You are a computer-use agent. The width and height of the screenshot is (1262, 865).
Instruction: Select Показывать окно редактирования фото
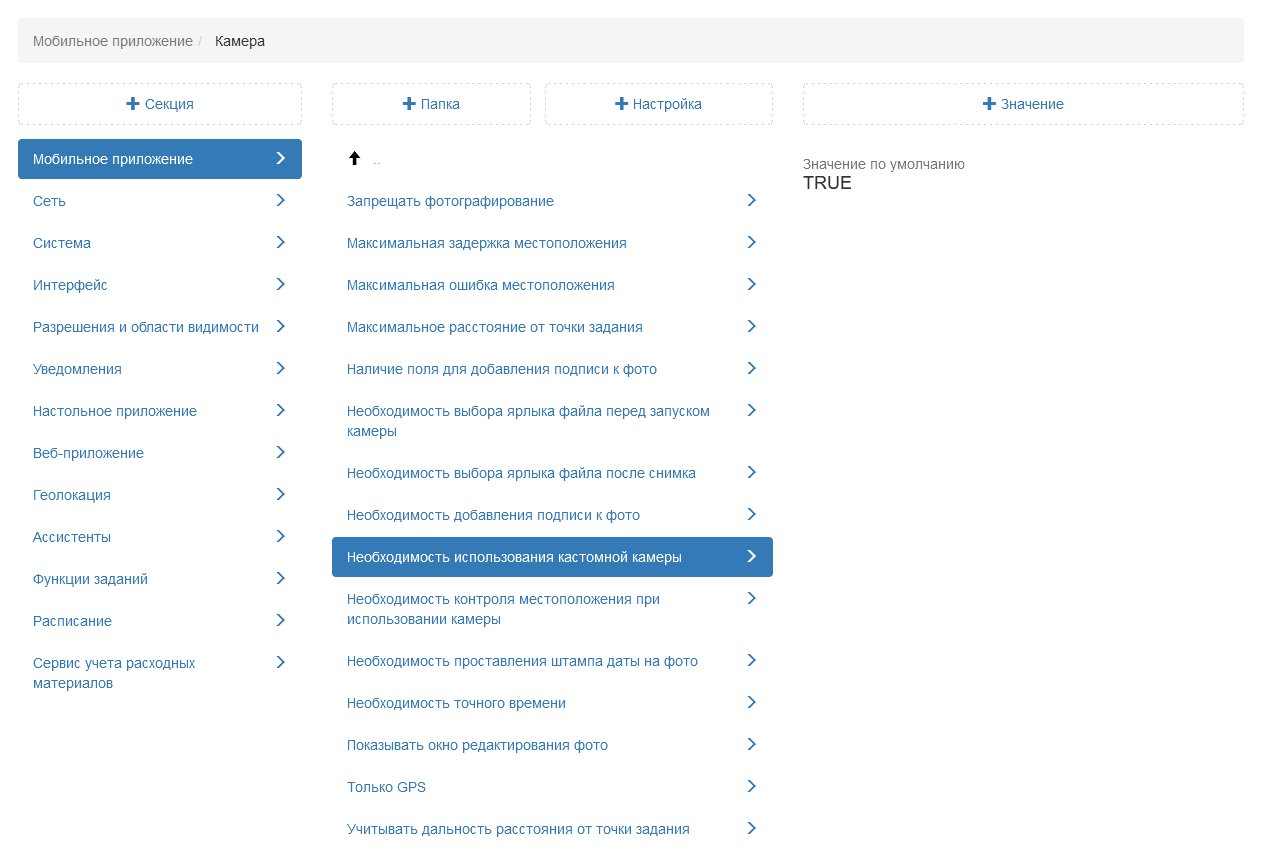click(x=552, y=745)
